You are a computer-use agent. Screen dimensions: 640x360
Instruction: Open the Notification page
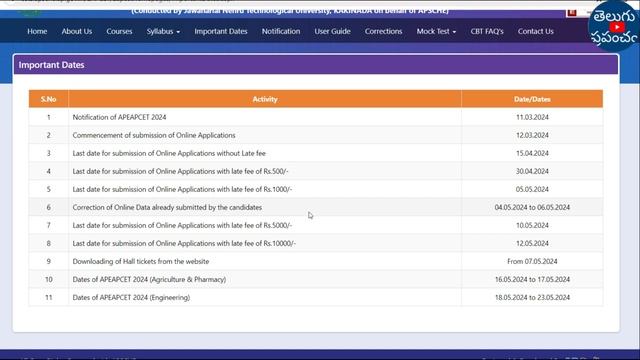click(x=281, y=31)
